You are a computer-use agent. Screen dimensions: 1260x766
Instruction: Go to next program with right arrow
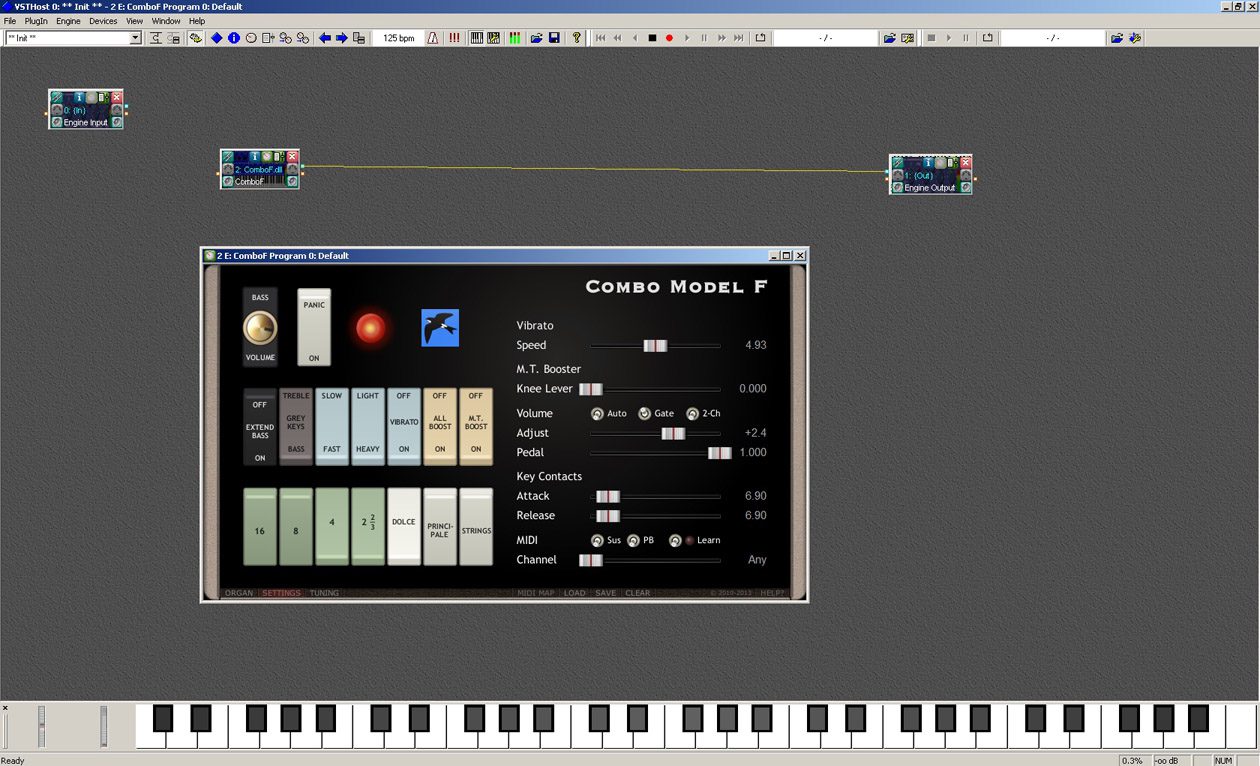click(342, 38)
